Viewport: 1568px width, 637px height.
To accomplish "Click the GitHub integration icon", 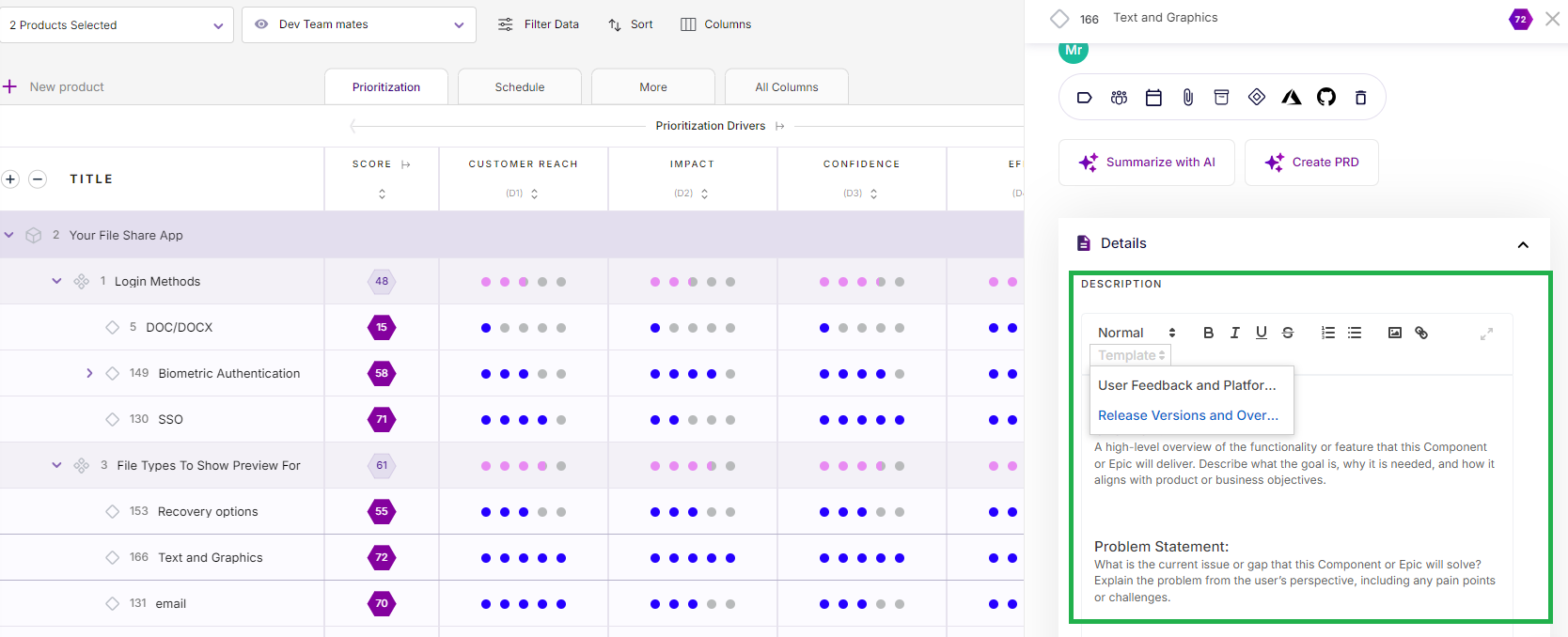I will click(1325, 98).
